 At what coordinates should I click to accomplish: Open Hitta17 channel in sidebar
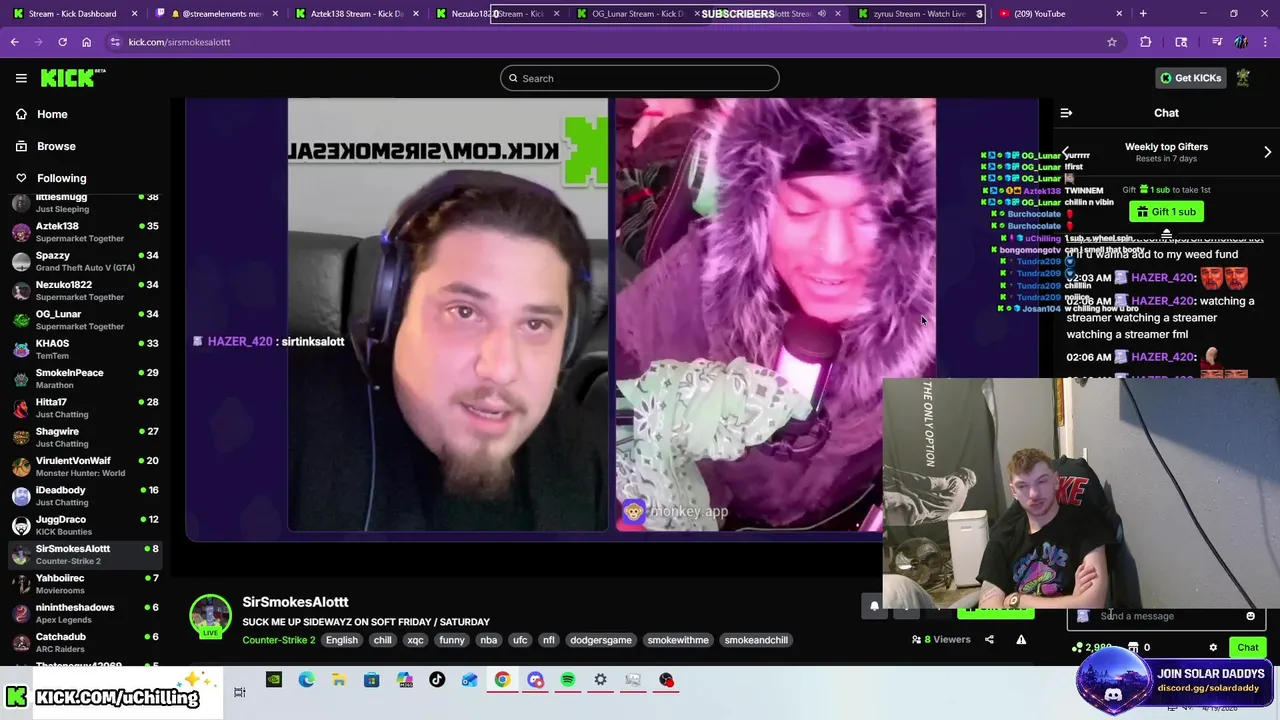pyautogui.click(x=85, y=408)
